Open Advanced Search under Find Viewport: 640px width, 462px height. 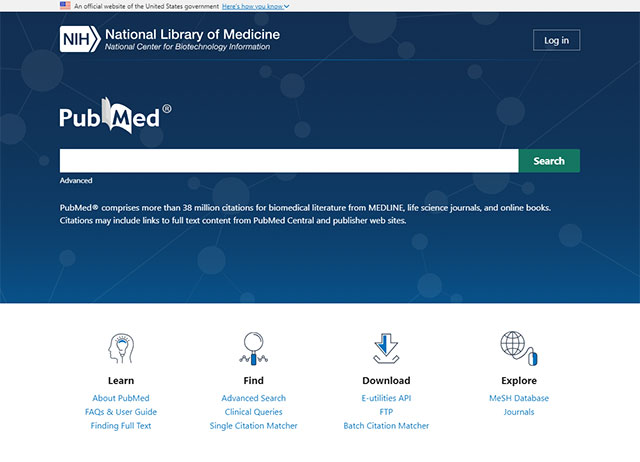tap(253, 398)
